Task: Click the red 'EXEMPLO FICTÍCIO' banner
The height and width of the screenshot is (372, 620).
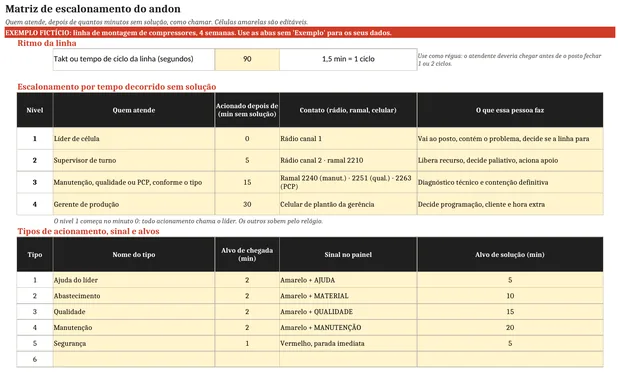Action: pos(310,33)
